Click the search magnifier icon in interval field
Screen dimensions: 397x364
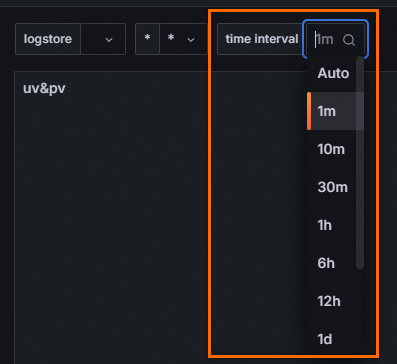(349, 40)
